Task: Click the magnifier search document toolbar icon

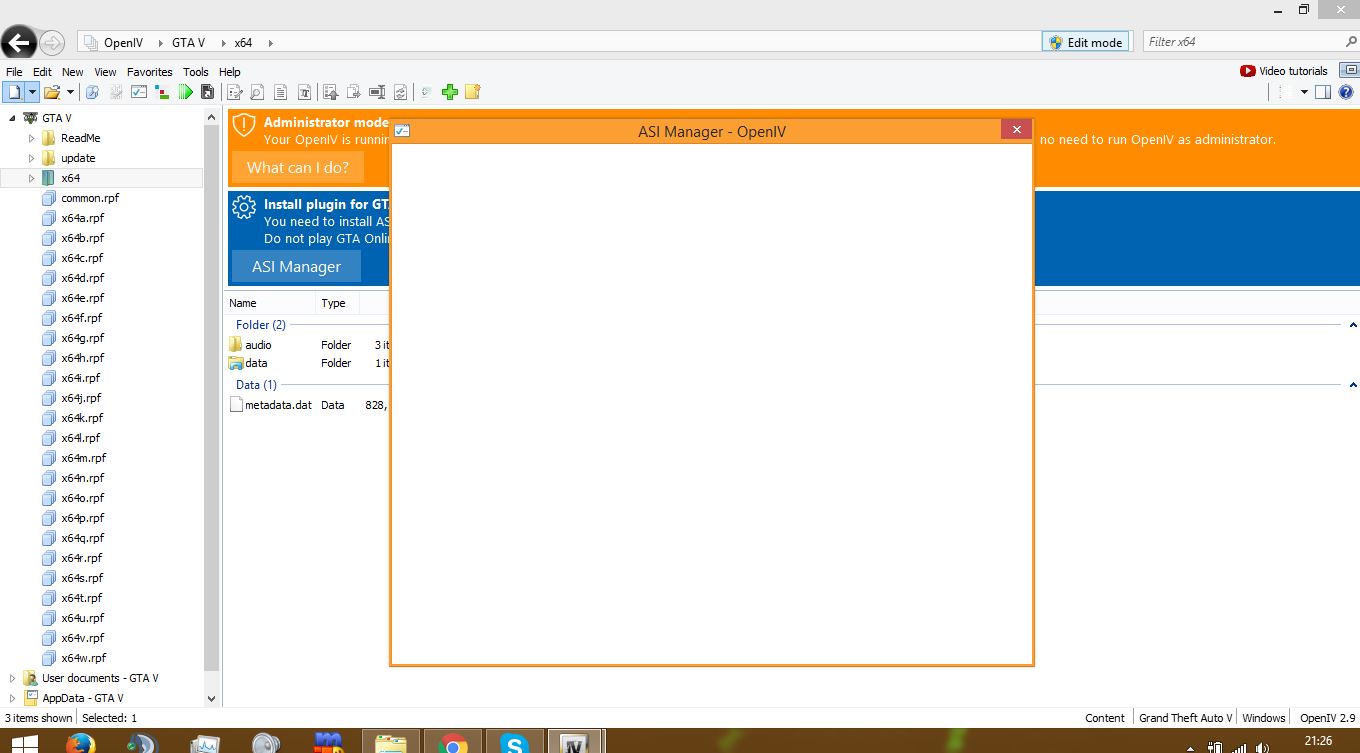Action: pos(257,92)
